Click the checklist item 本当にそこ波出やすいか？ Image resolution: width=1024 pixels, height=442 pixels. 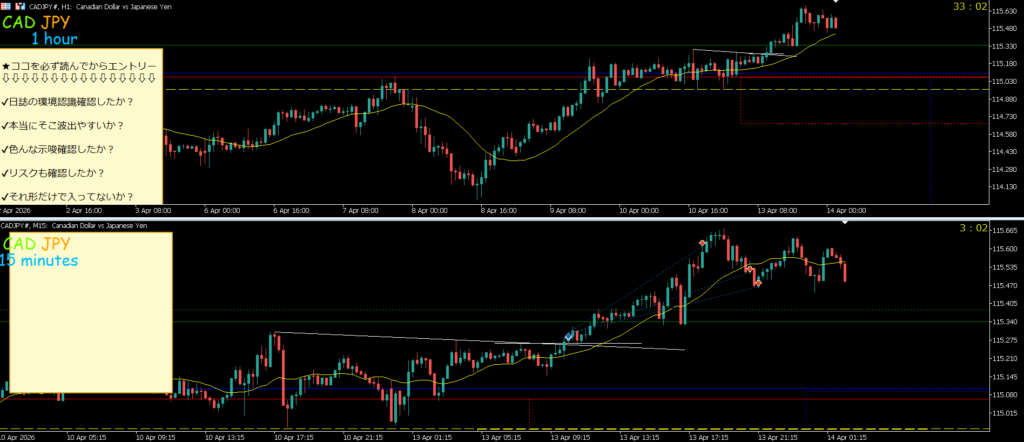click(x=64, y=125)
